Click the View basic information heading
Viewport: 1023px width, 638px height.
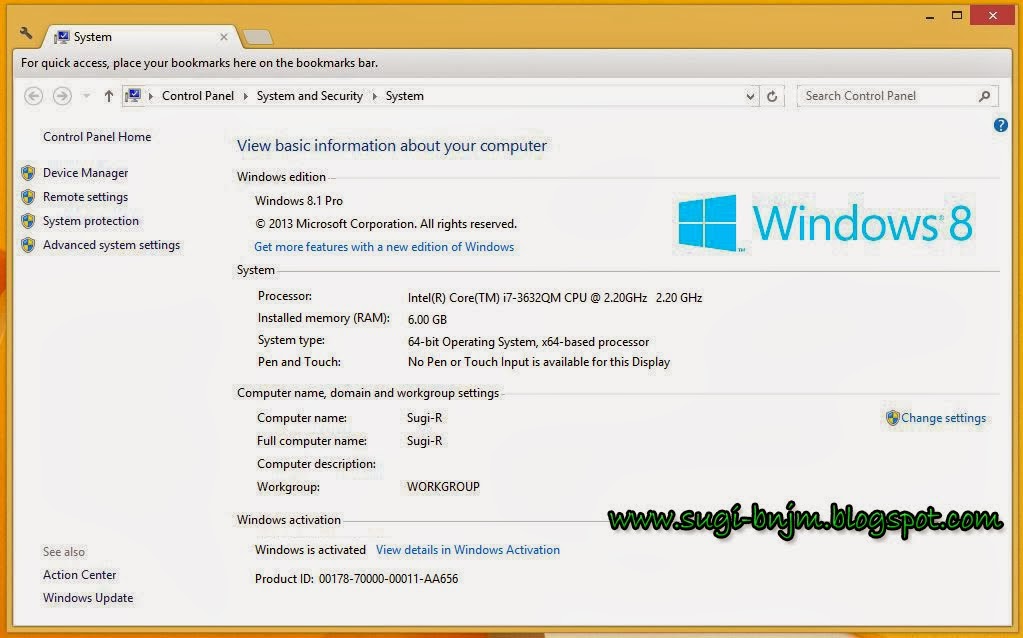[391, 145]
